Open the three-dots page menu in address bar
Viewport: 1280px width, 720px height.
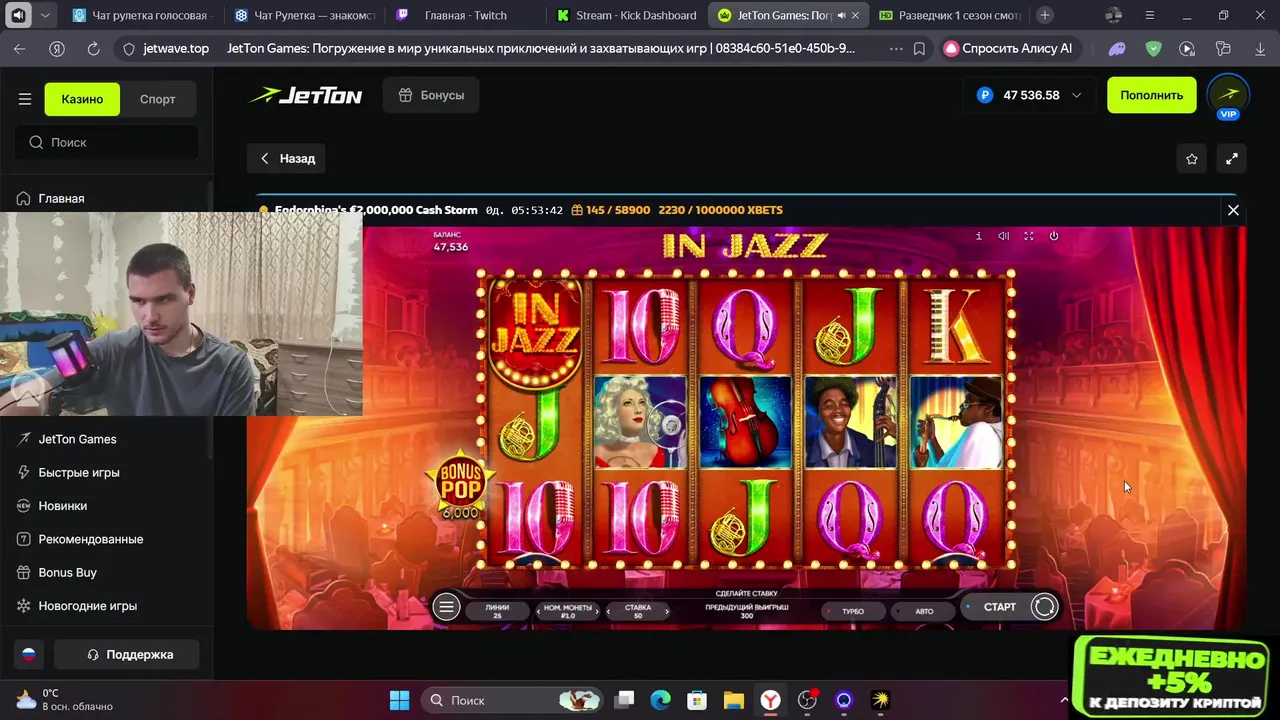(x=895, y=48)
